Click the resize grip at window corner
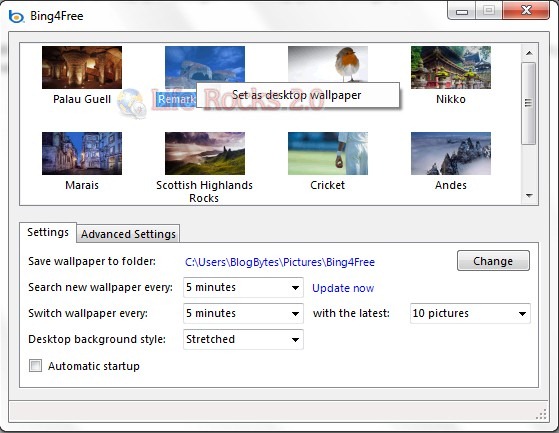This screenshot has height=433, width=559. point(541,414)
